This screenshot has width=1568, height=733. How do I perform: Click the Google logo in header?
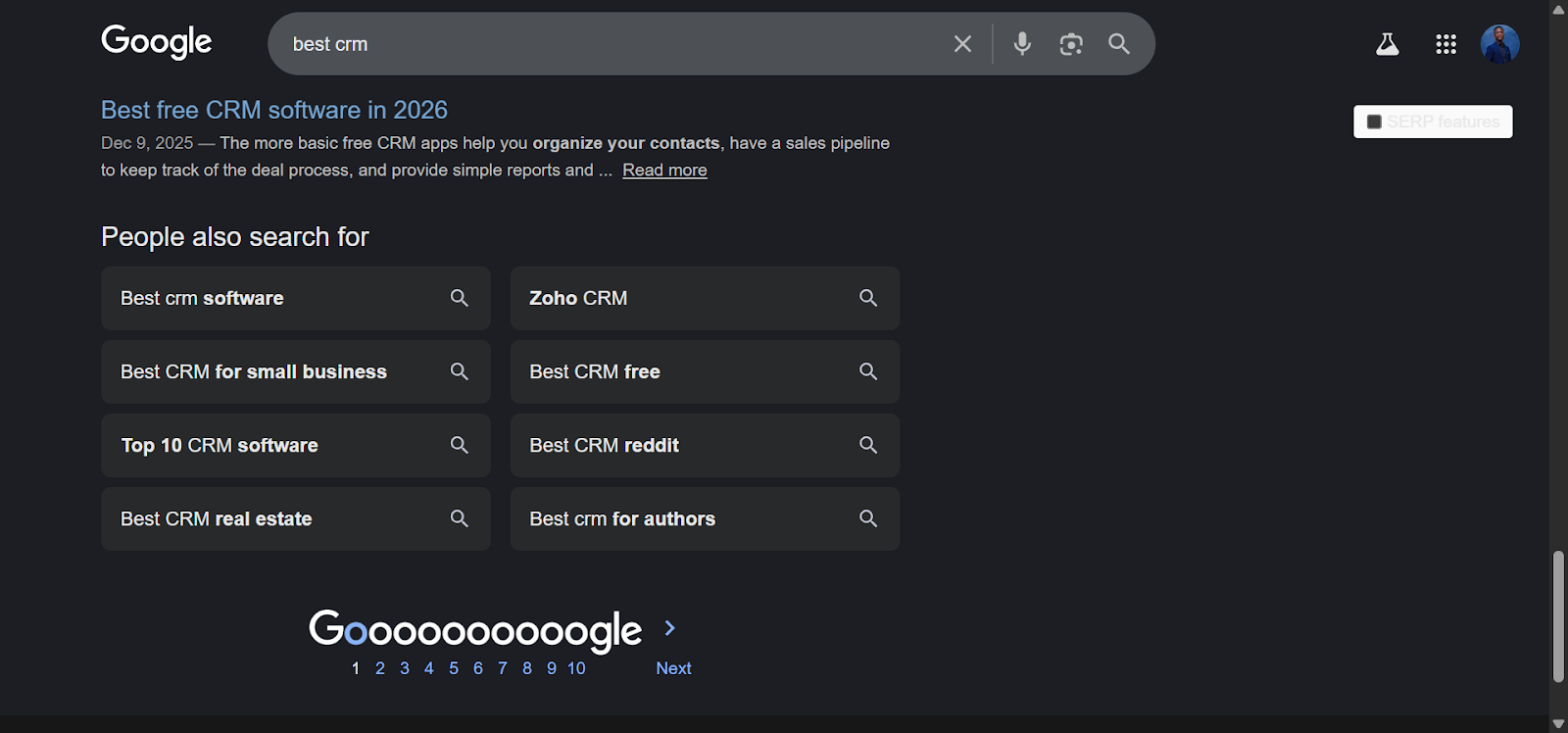[x=157, y=42]
